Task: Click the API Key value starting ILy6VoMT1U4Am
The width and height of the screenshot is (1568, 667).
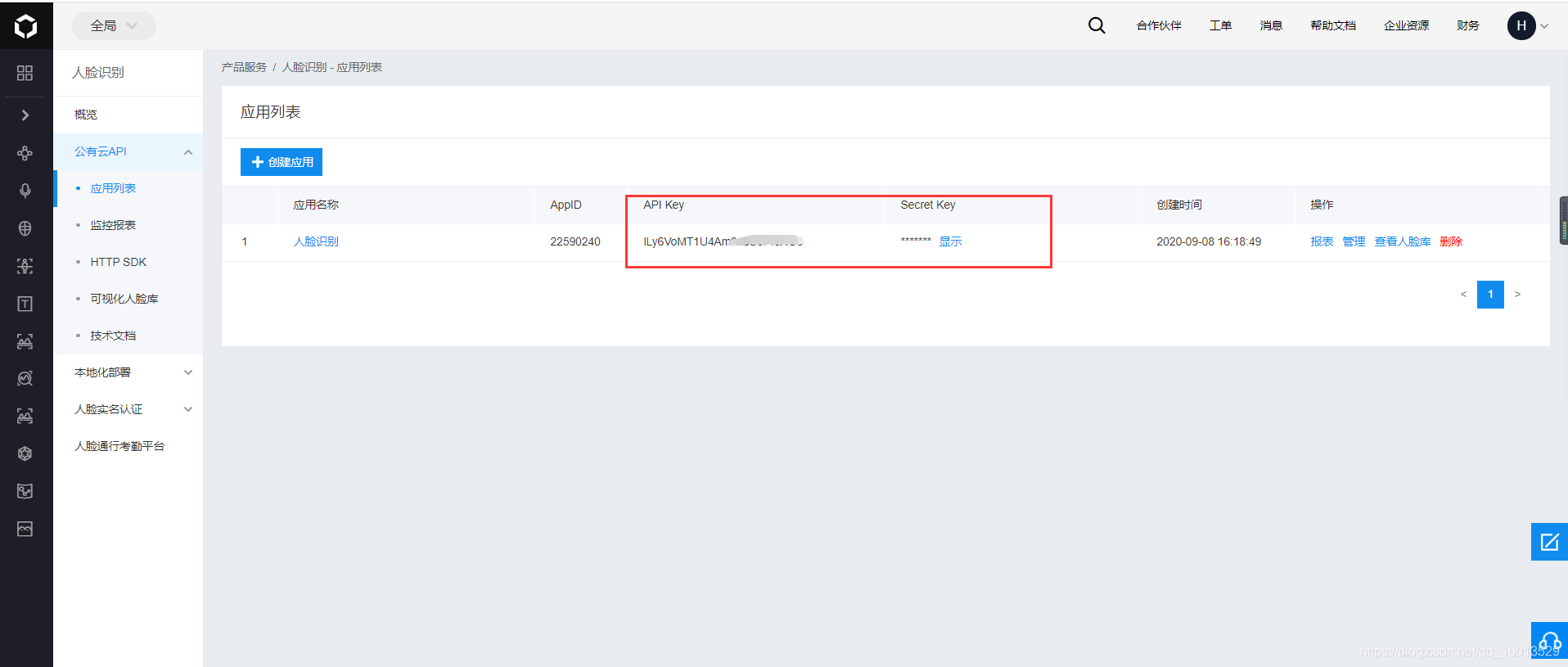Action: [x=723, y=241]
